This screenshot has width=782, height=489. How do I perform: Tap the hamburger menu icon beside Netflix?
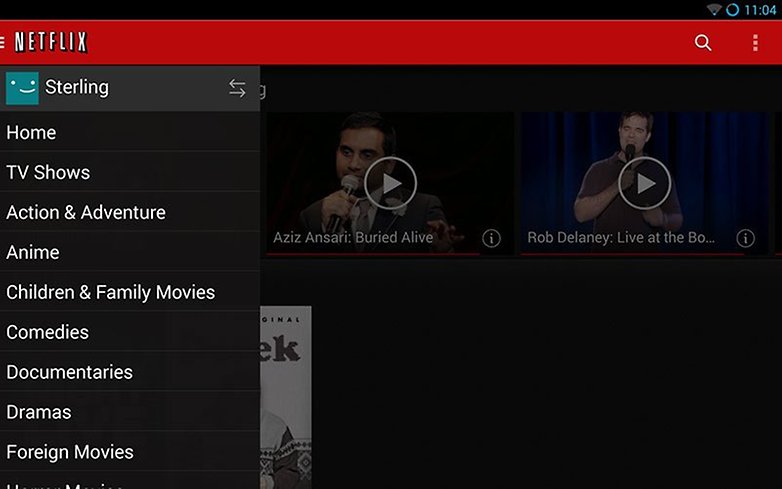pos(2,42)
